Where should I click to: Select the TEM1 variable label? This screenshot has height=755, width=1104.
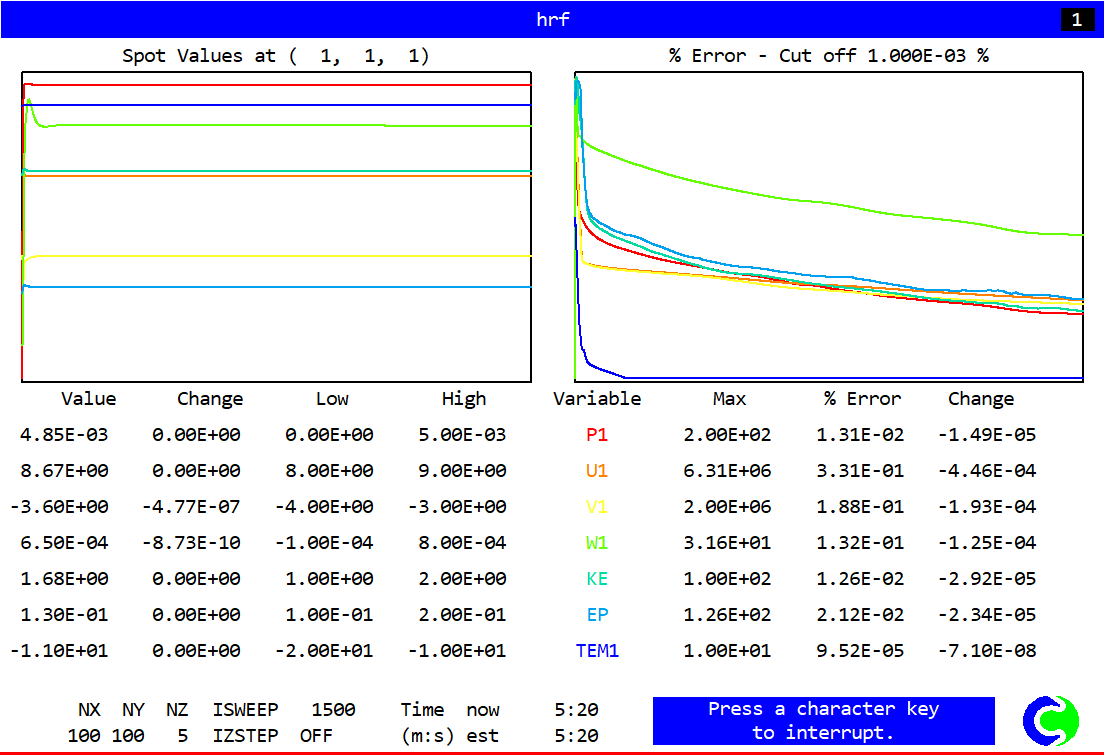pyautogui.click(x=597, y=651)
